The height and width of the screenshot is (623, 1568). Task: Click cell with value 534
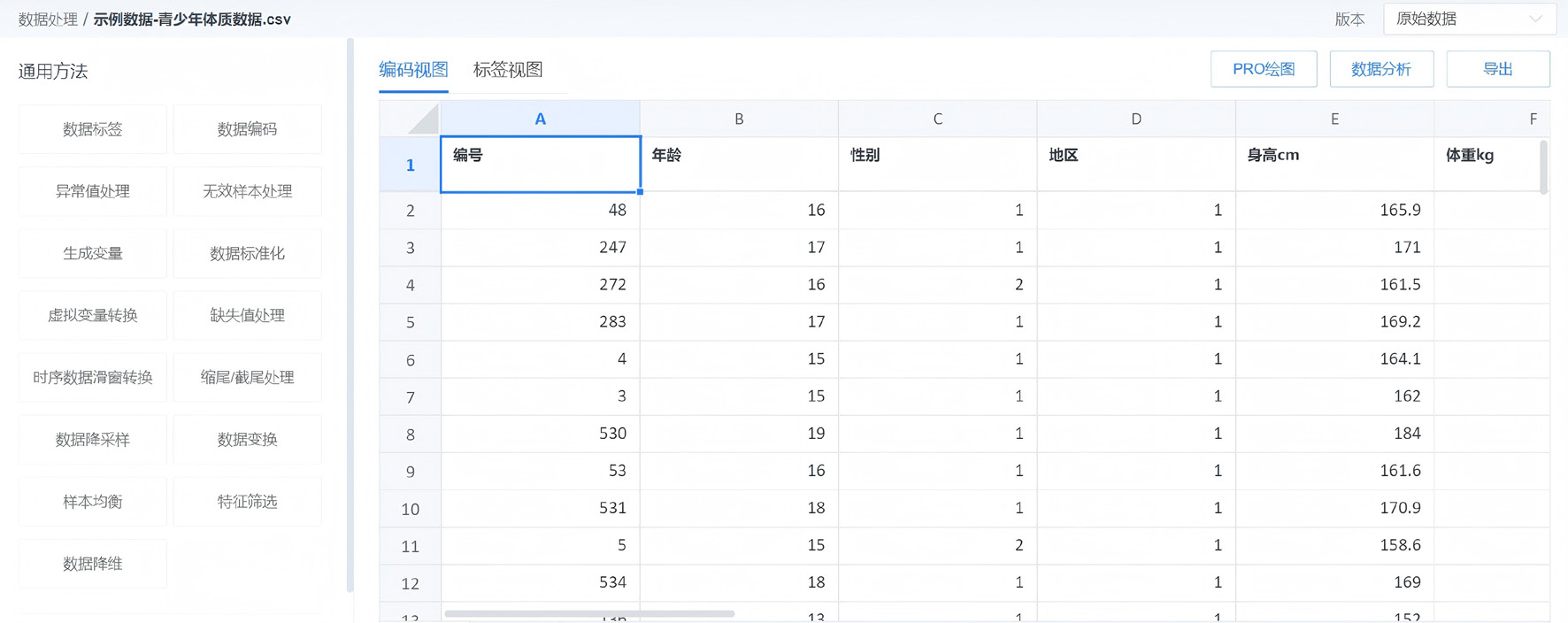pos(540,582)
